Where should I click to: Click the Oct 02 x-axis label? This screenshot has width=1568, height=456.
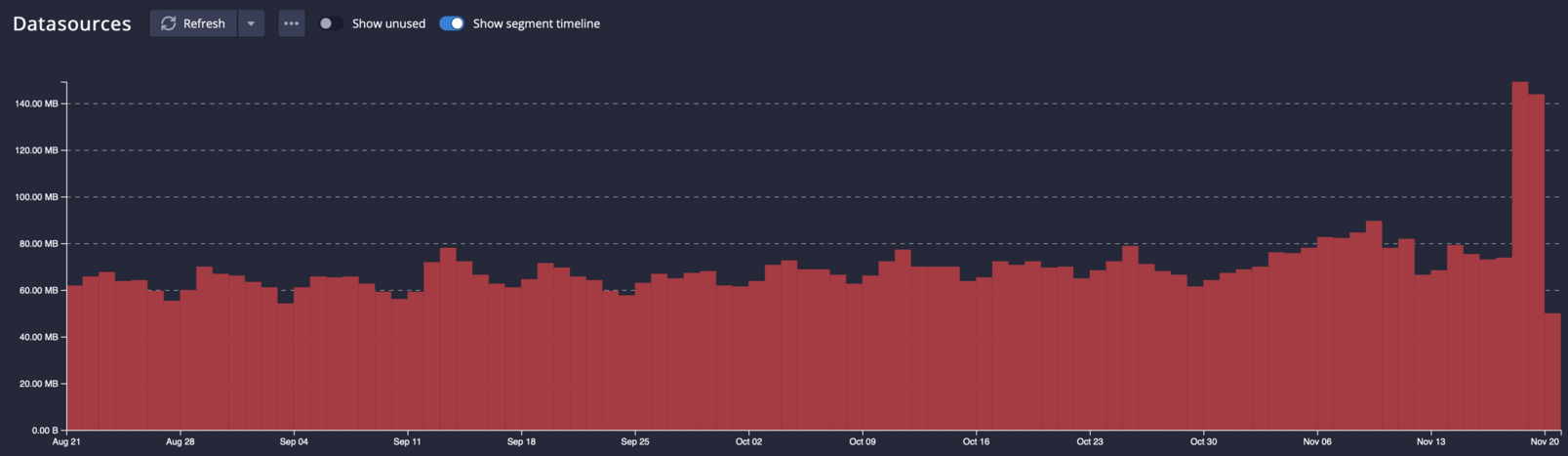(748, 442)
